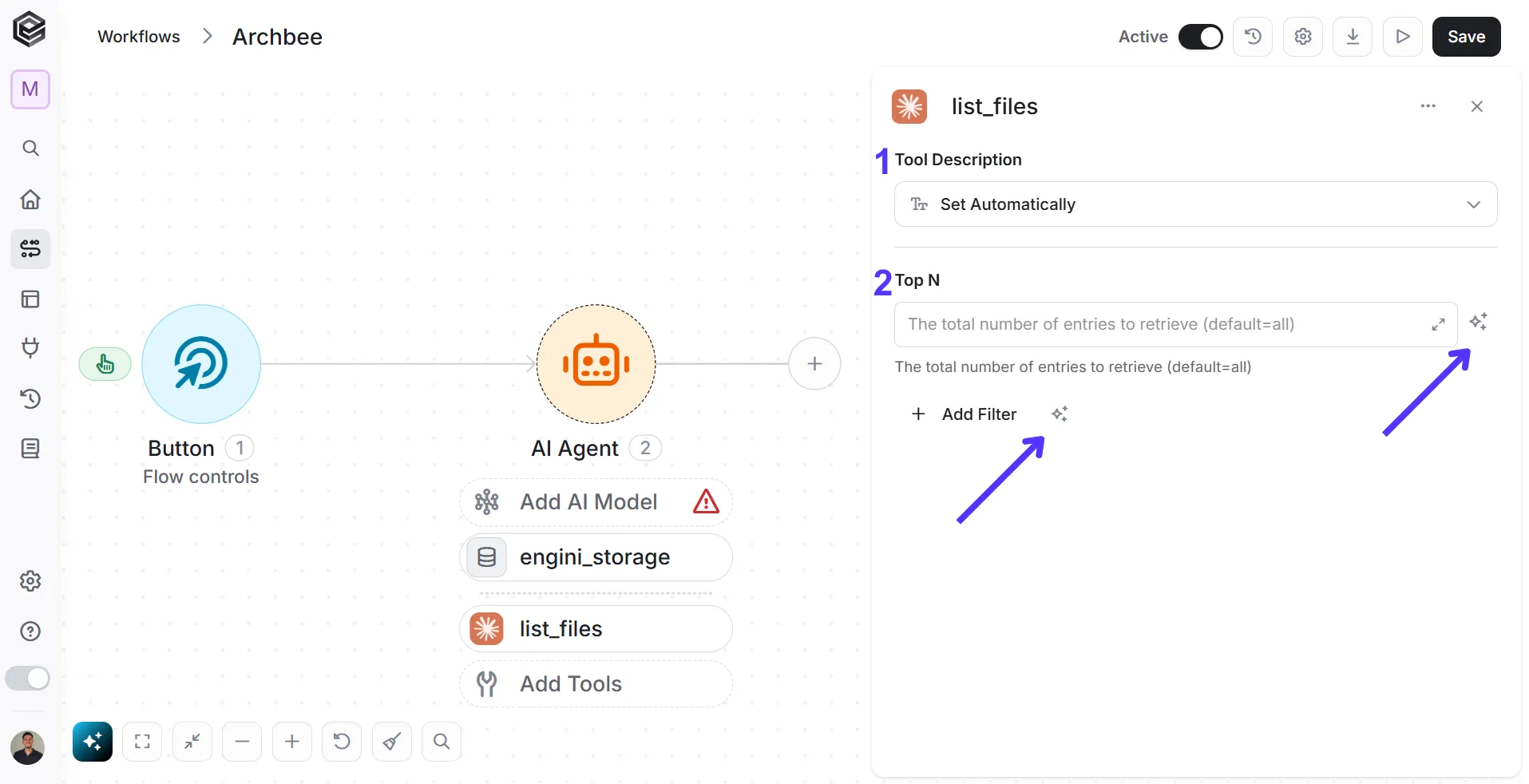This screenshot has height=784, width=1529.
Task: Click AI sparkle icon beside Add Filter
Action: pyautogui.click(x=1060, y=414)
